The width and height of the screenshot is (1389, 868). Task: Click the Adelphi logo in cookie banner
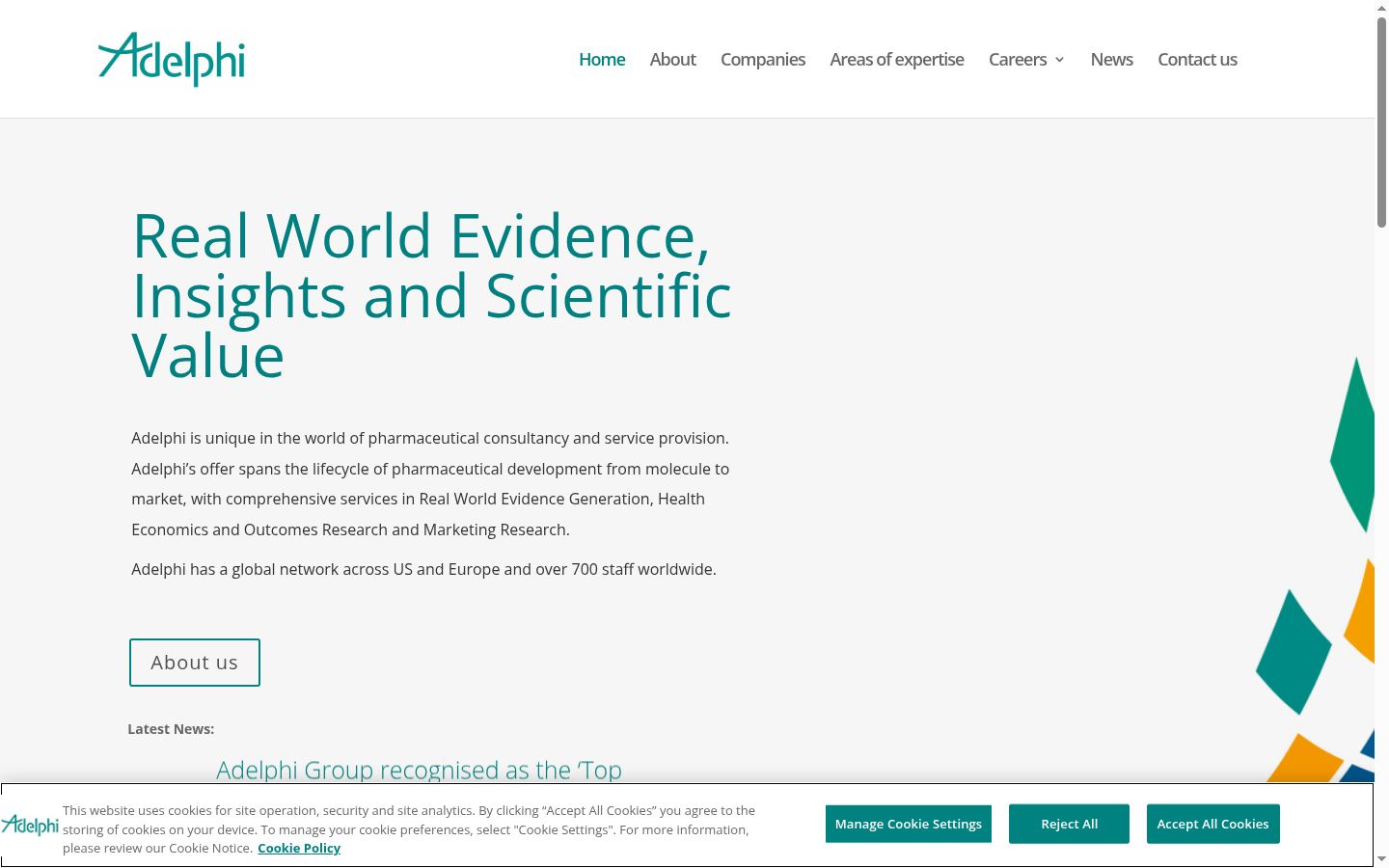[x=30, y=825]
